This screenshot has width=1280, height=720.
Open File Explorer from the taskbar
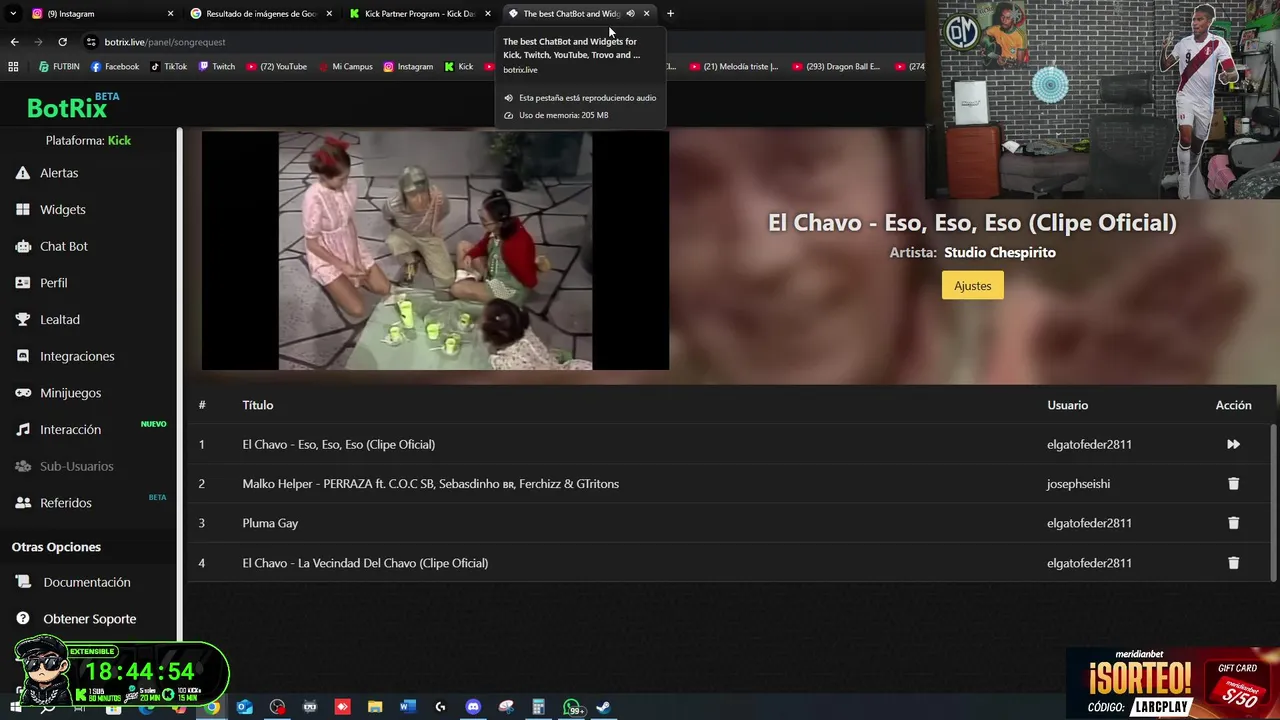pyautogui.click(x=375, y=707)
